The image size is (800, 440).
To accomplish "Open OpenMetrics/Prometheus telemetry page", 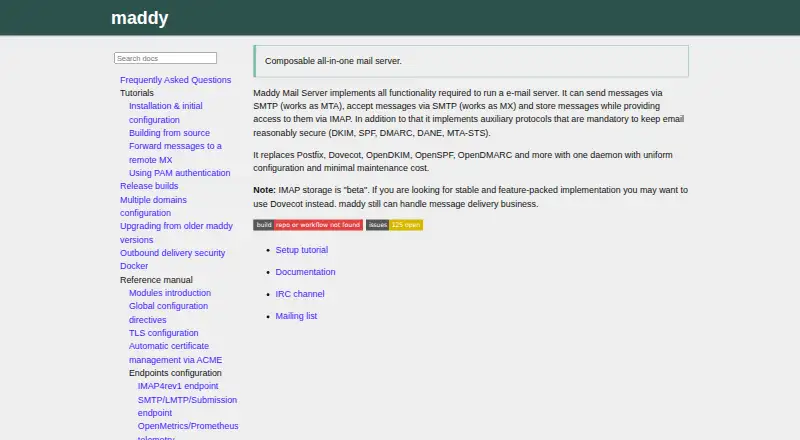I will 188,432.
